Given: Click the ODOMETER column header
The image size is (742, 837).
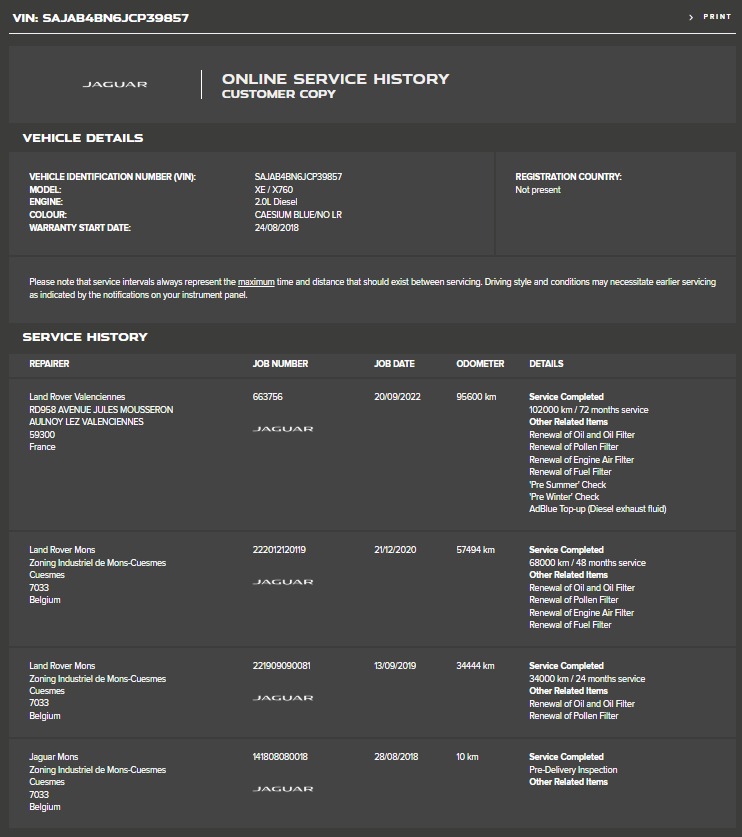Looking at the screenshot, I should (x=480, y=364).
